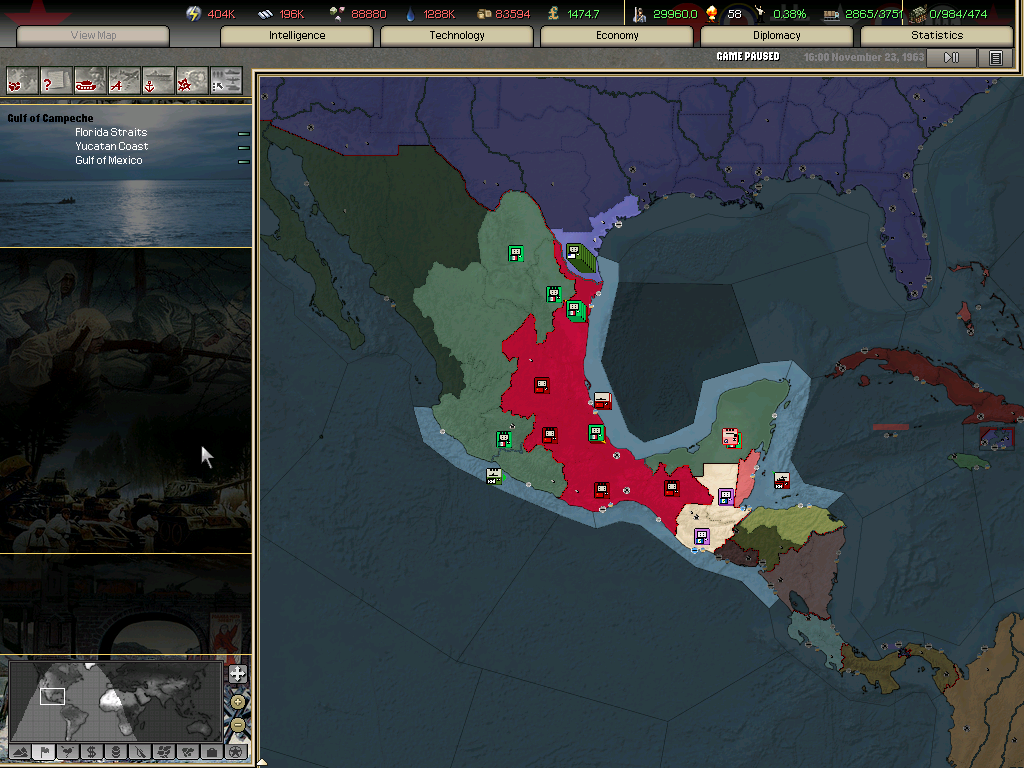
Task: Zoom out the map with minus button
Action: [237, 723]
